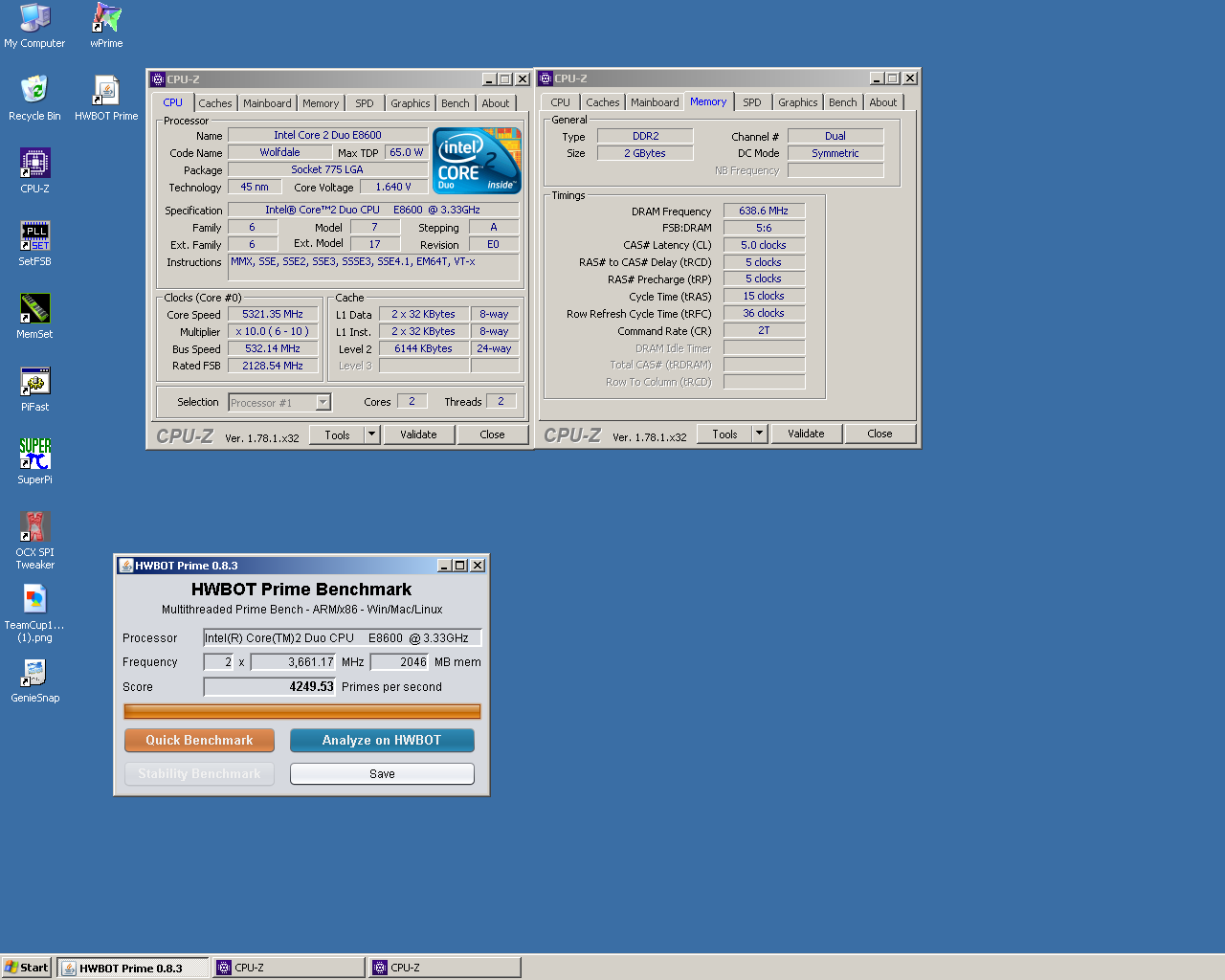Open Caches tab in right CPU-Z window

[603, 102]
